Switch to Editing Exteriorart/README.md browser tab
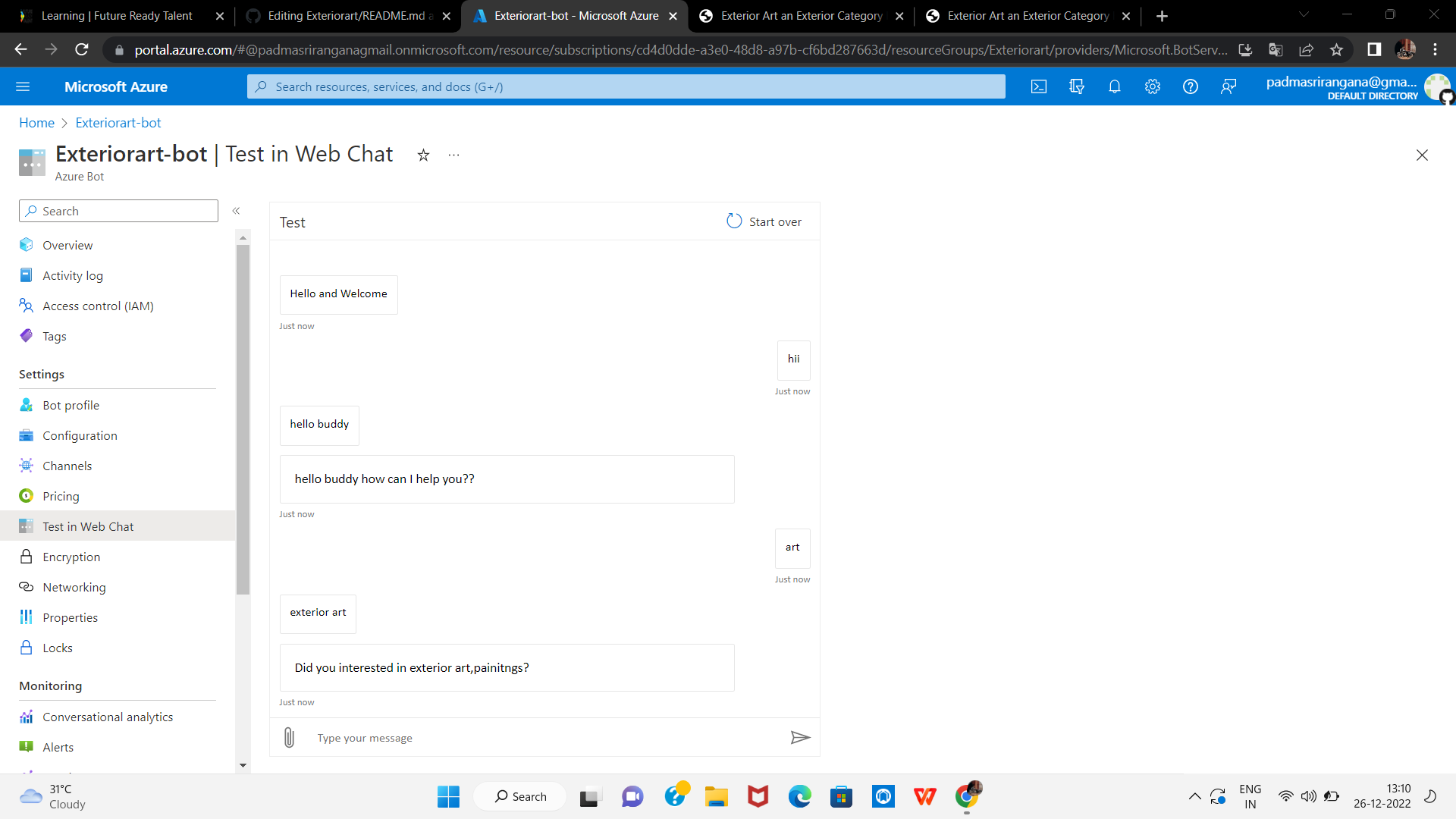Image resolution: width=1456 pixels, height=819 pixels. [349, 16]
